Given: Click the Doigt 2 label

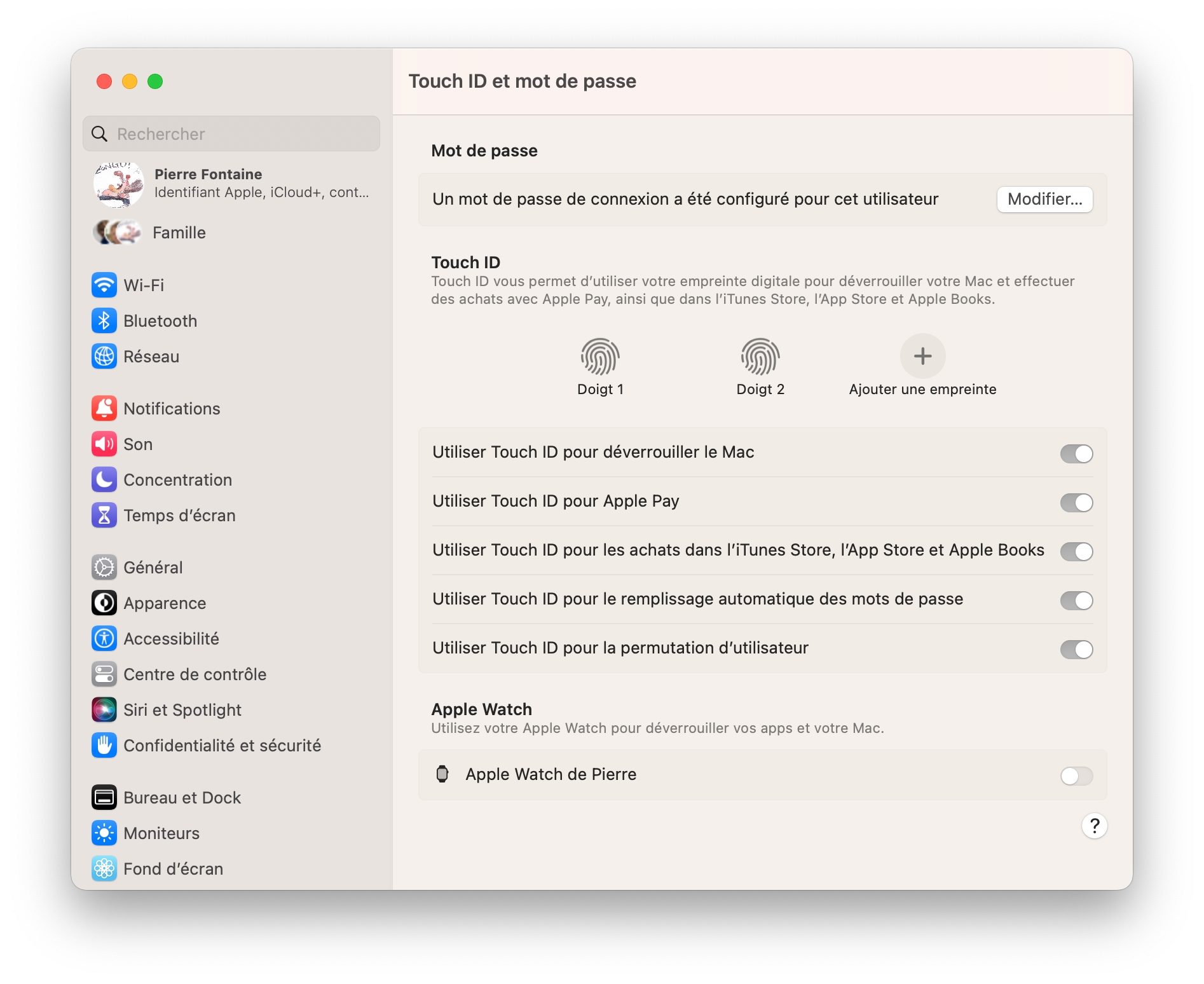Looking at the screenshot, I should [760, 389].
